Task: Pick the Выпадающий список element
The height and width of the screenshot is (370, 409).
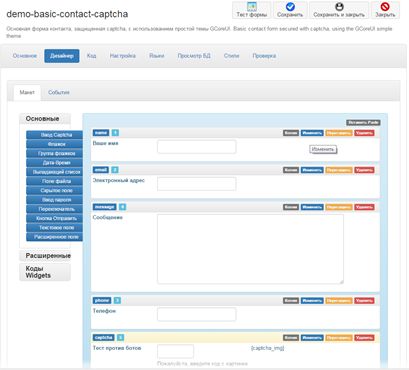Action: pyautogui.click(x=54, y=172)
